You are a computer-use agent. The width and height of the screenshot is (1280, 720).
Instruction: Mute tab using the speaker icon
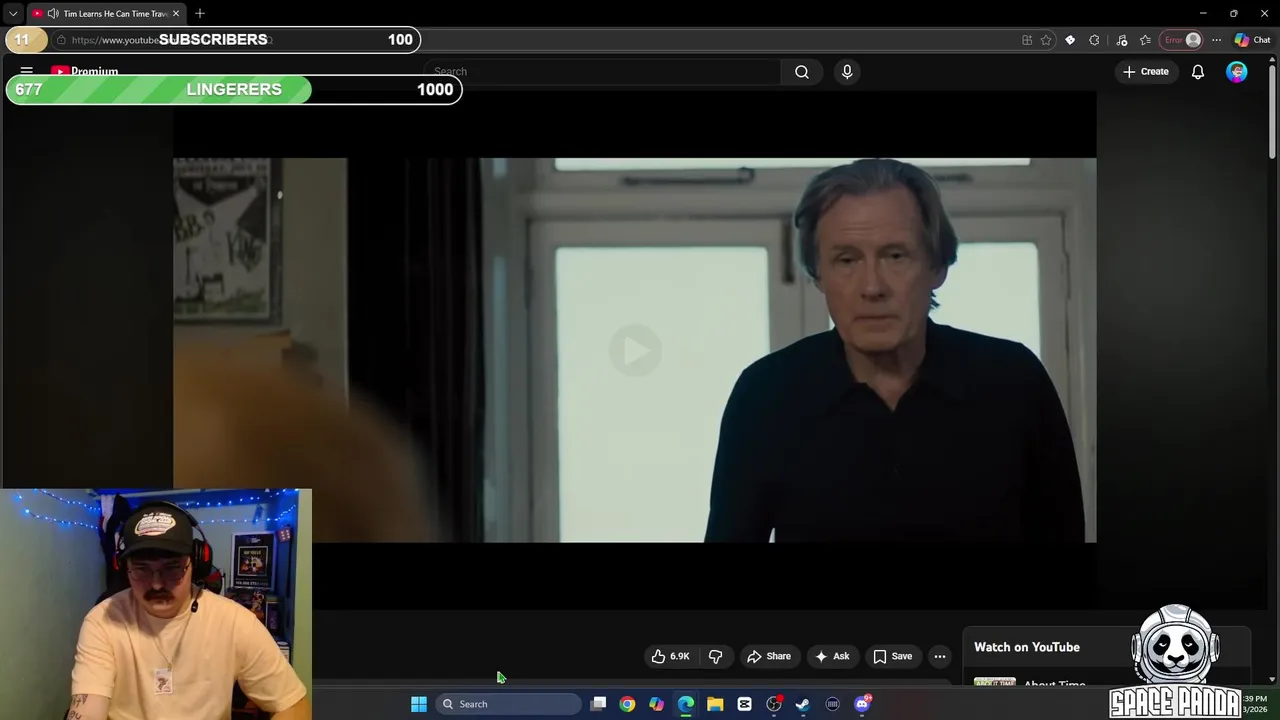point(53,13)
